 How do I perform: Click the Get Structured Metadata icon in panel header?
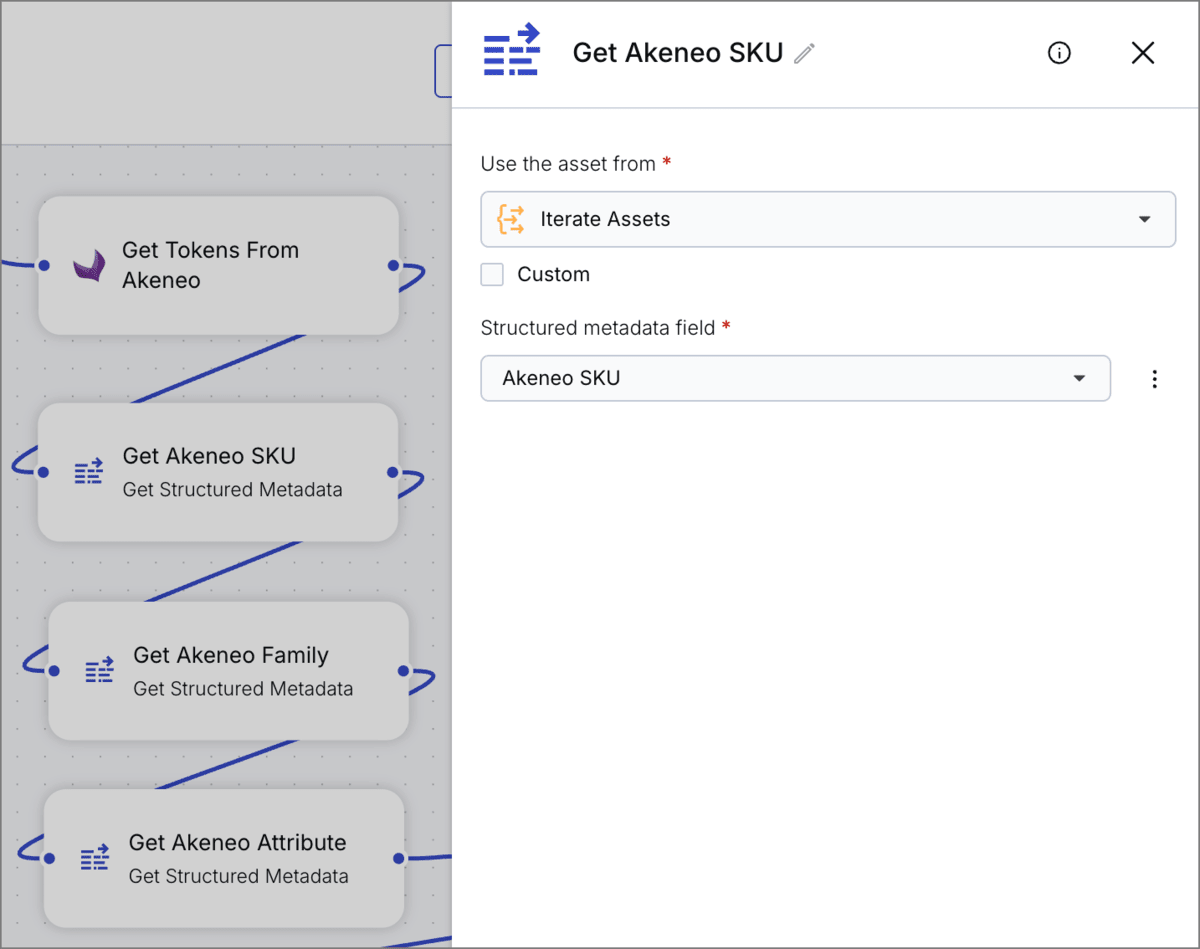click(x=511, y=50)
